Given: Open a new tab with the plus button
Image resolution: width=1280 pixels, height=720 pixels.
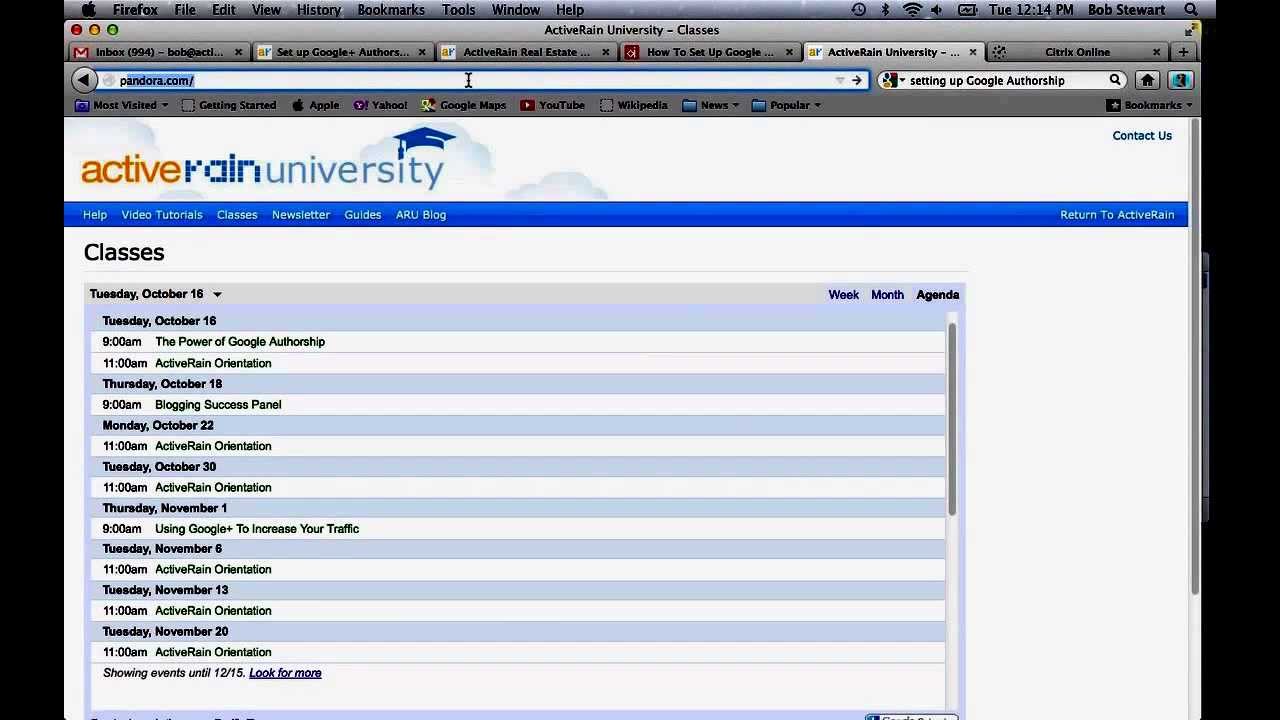Looking at the screenshot, I should pos(1184,52).
